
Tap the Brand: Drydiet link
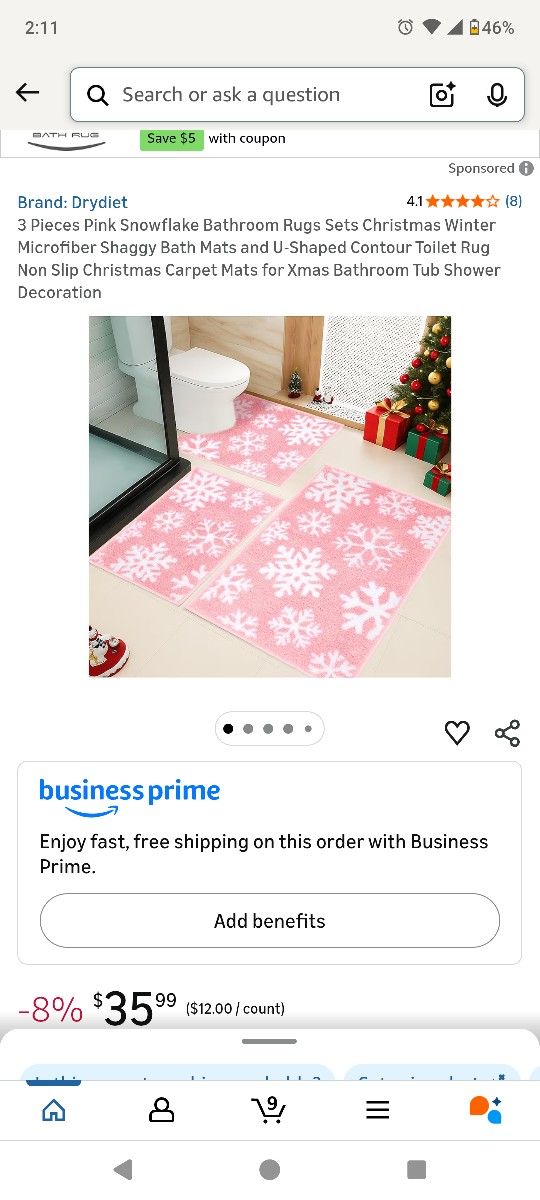coord(72,202)
